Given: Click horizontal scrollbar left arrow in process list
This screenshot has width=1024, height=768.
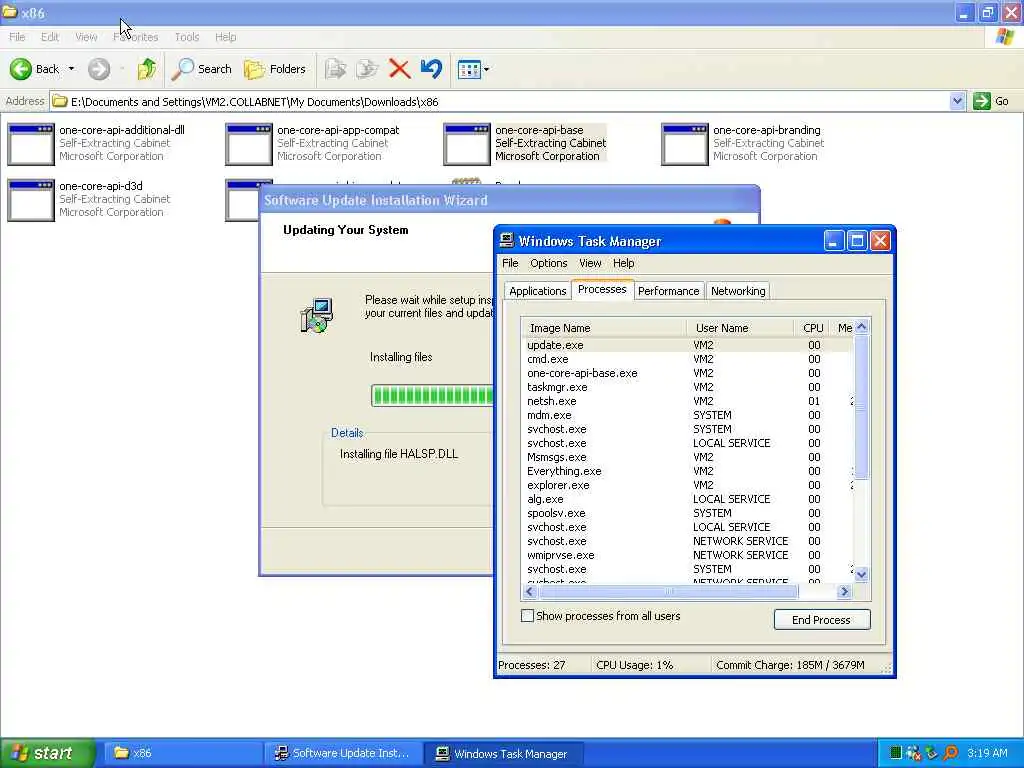Looking at the screenshot, I should click(x=530, y=592).
